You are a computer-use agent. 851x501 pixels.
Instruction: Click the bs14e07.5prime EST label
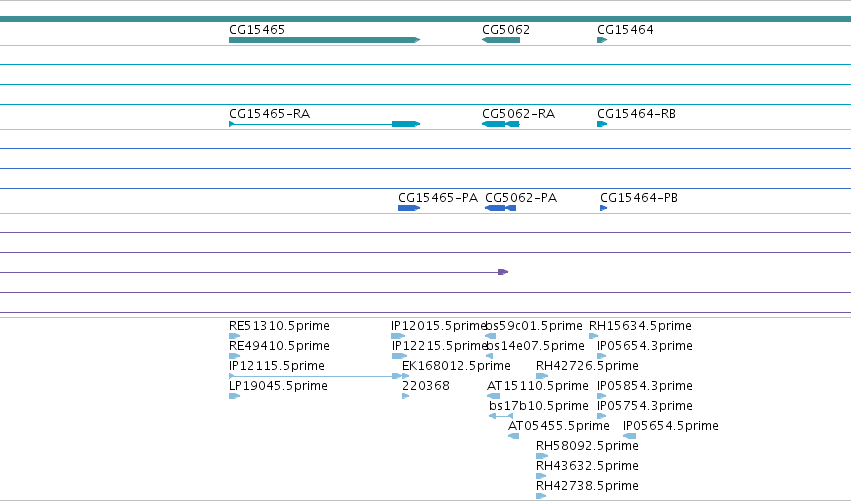click(x=535, y=346)
